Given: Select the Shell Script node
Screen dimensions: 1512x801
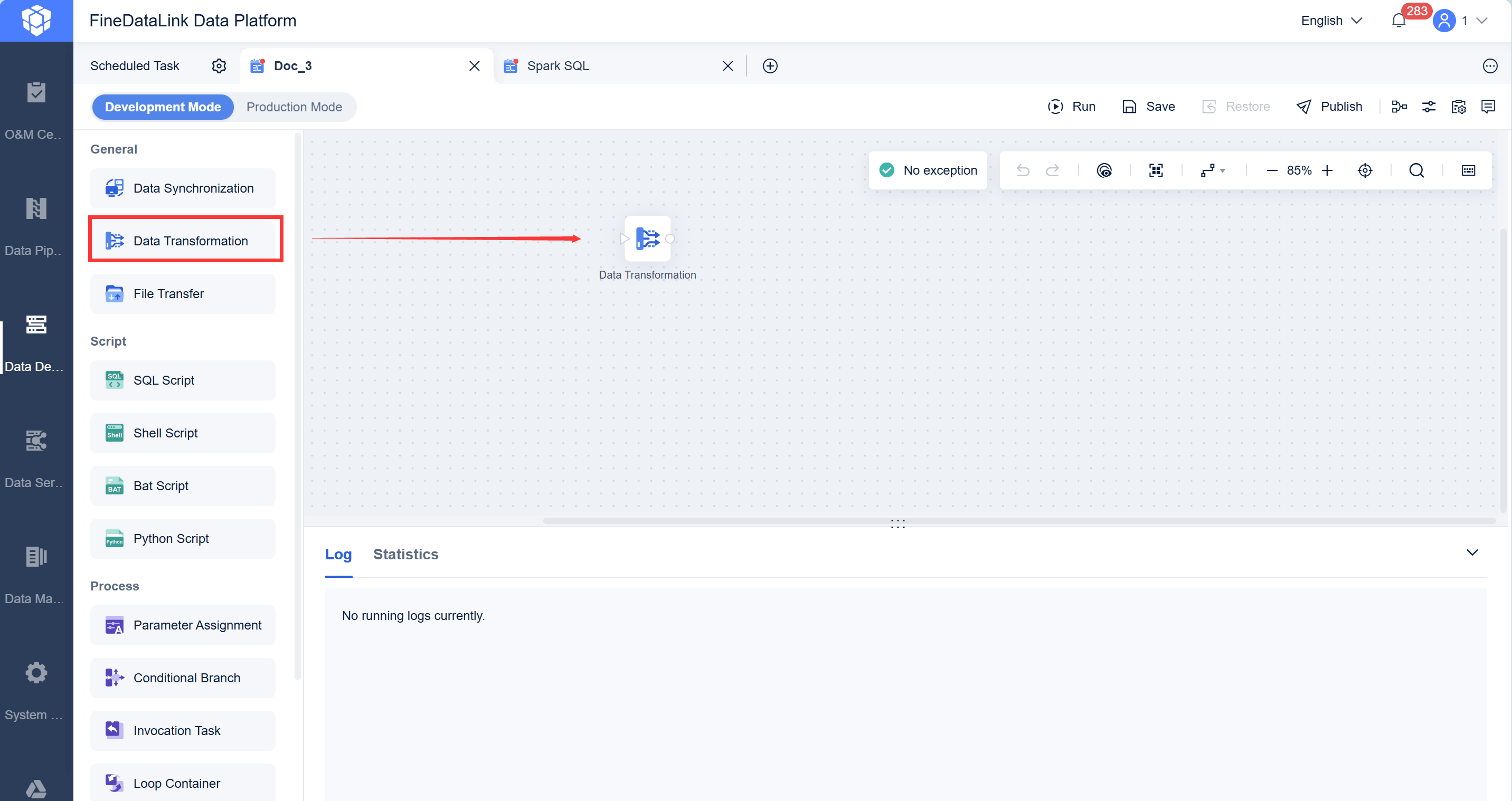Looking at the screenshot, I should click(166, 433).
